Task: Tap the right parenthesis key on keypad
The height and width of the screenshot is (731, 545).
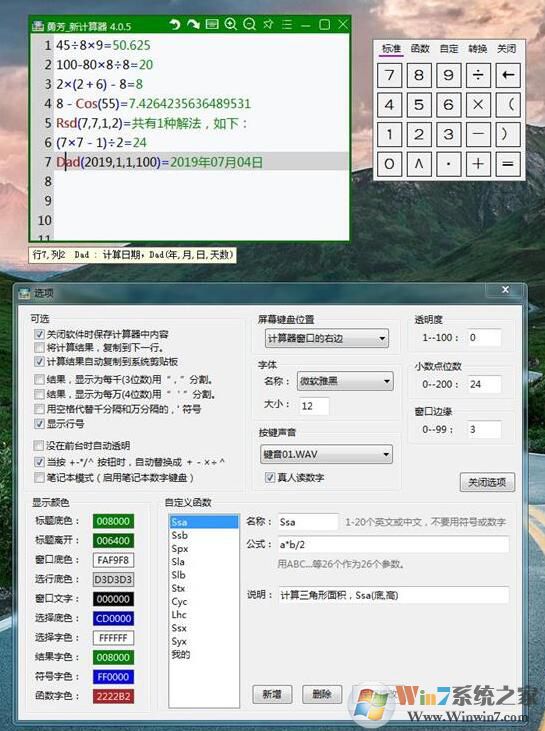Action: pyautogui.click(x=508, y=134)
